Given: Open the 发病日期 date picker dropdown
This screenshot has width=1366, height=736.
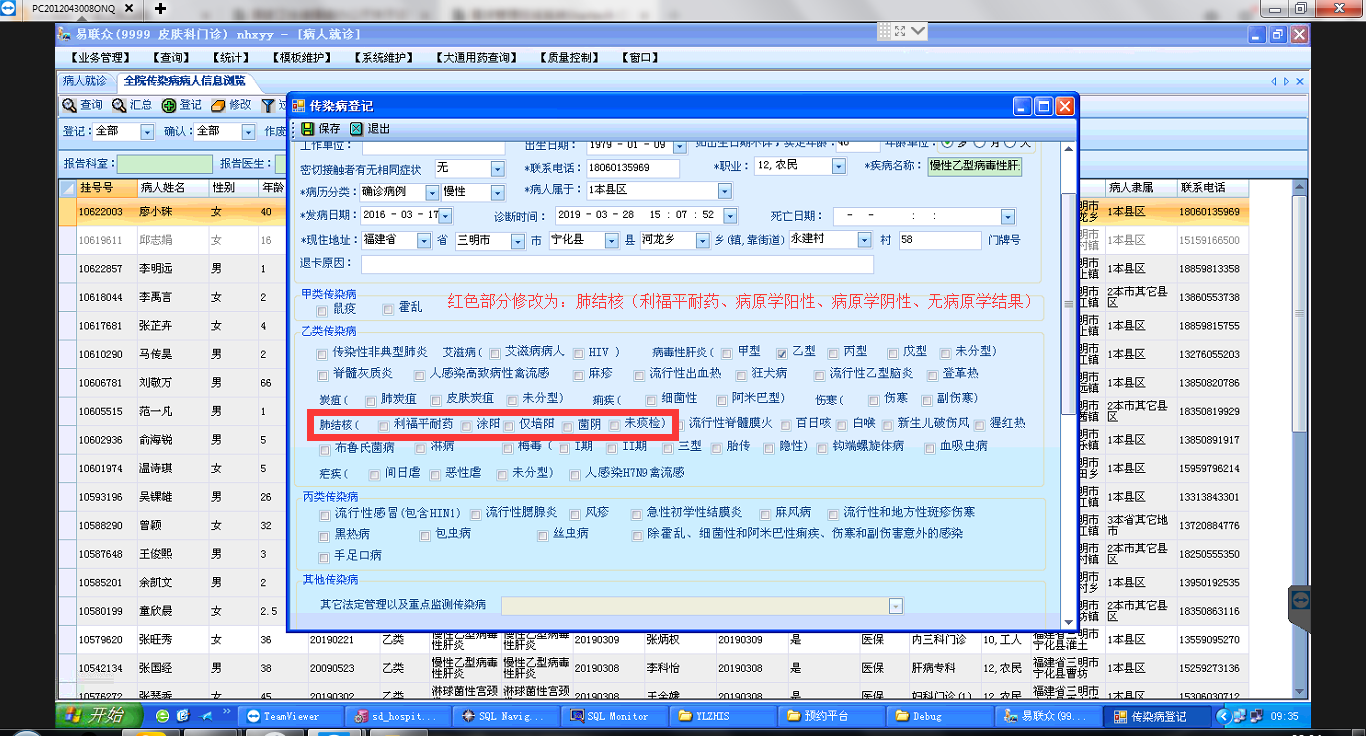Looking at the screenshot, I should (x=445, y=216).
